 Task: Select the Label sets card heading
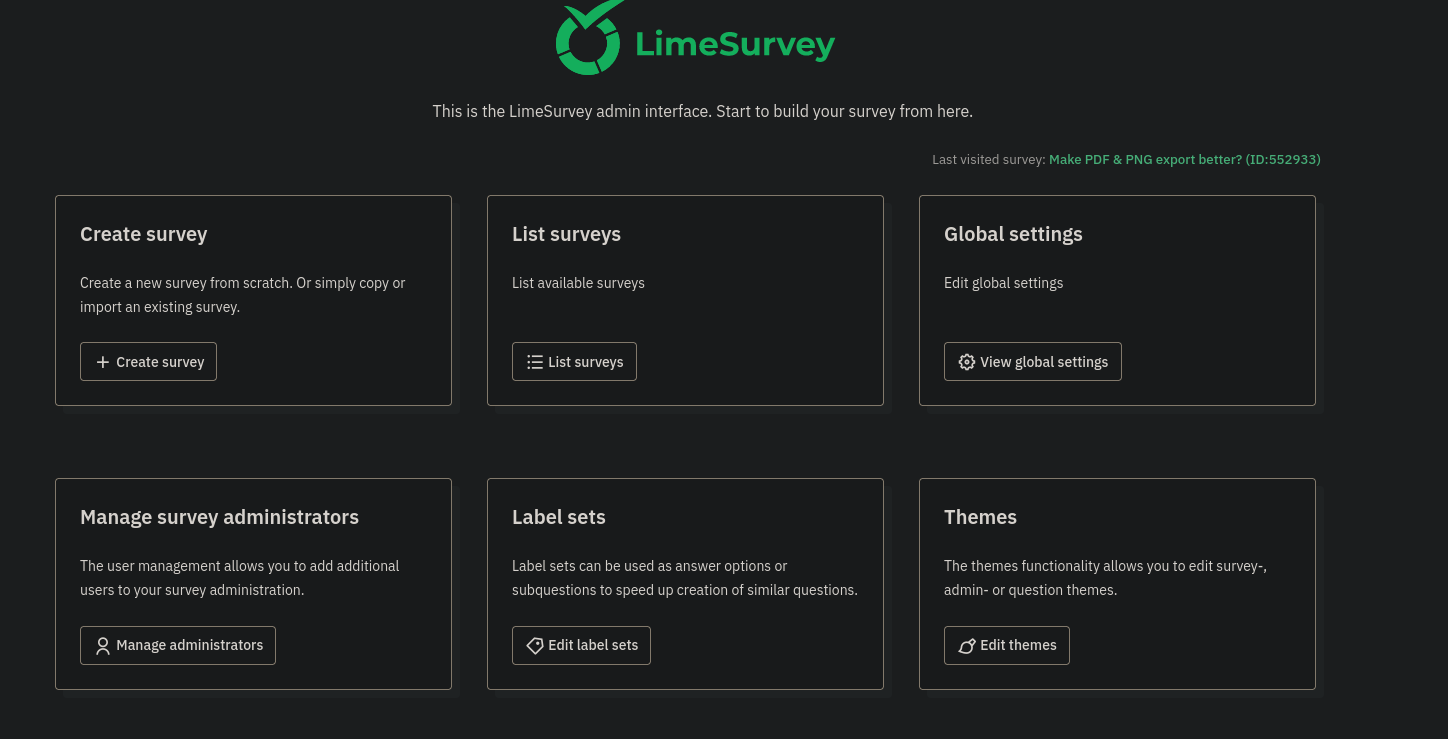pyautogui.click(x=559, y=517)
